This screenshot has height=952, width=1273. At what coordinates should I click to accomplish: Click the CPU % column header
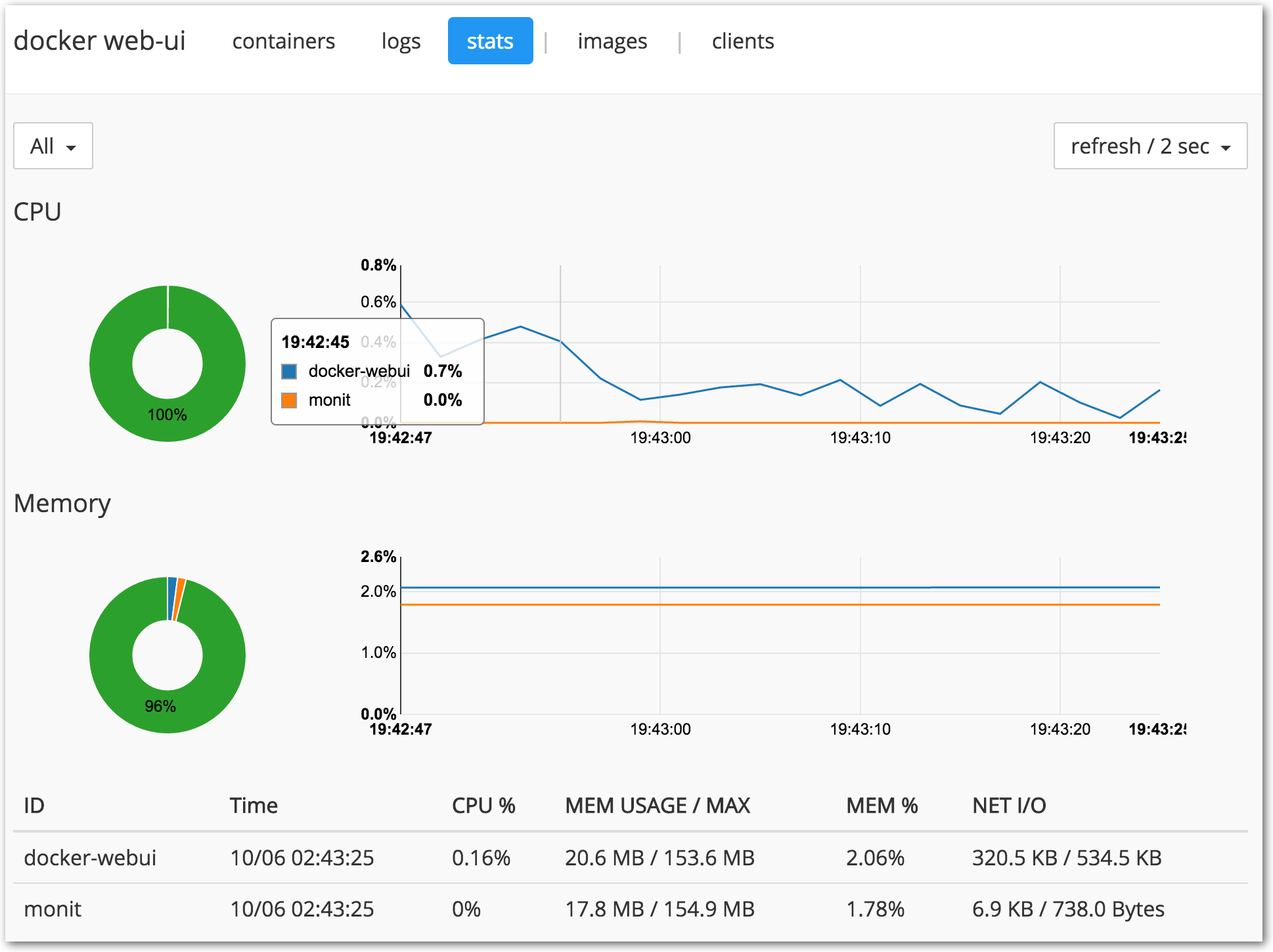point(483,806)
